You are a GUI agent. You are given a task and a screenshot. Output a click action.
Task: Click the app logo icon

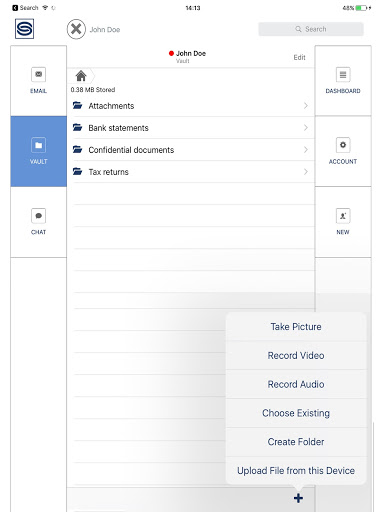(x=24, y=29)
